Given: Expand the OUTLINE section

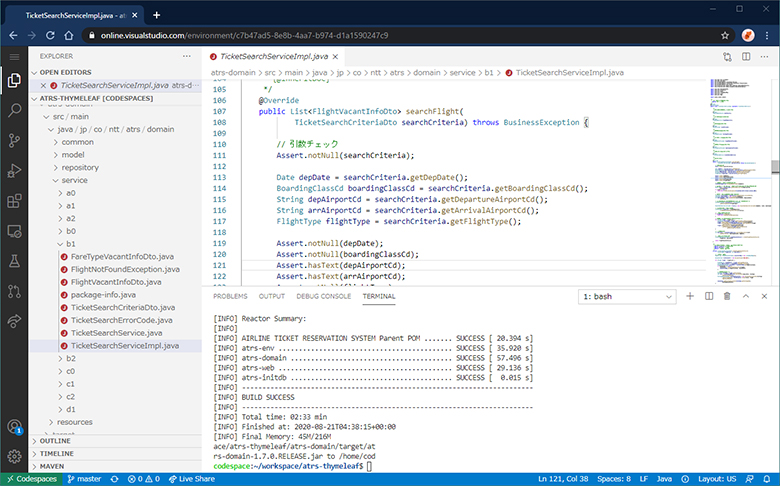Looking at the screenshot, I should (115, 441).
